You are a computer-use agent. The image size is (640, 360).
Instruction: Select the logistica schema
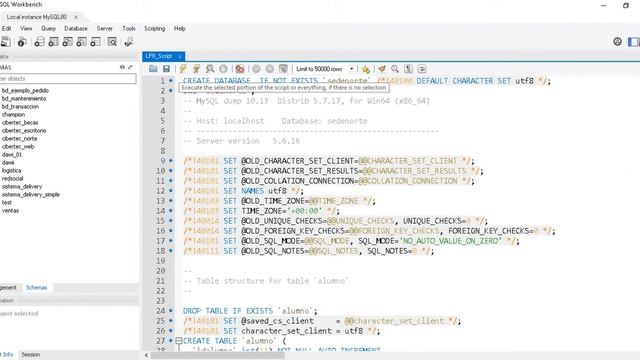(11, 171)
